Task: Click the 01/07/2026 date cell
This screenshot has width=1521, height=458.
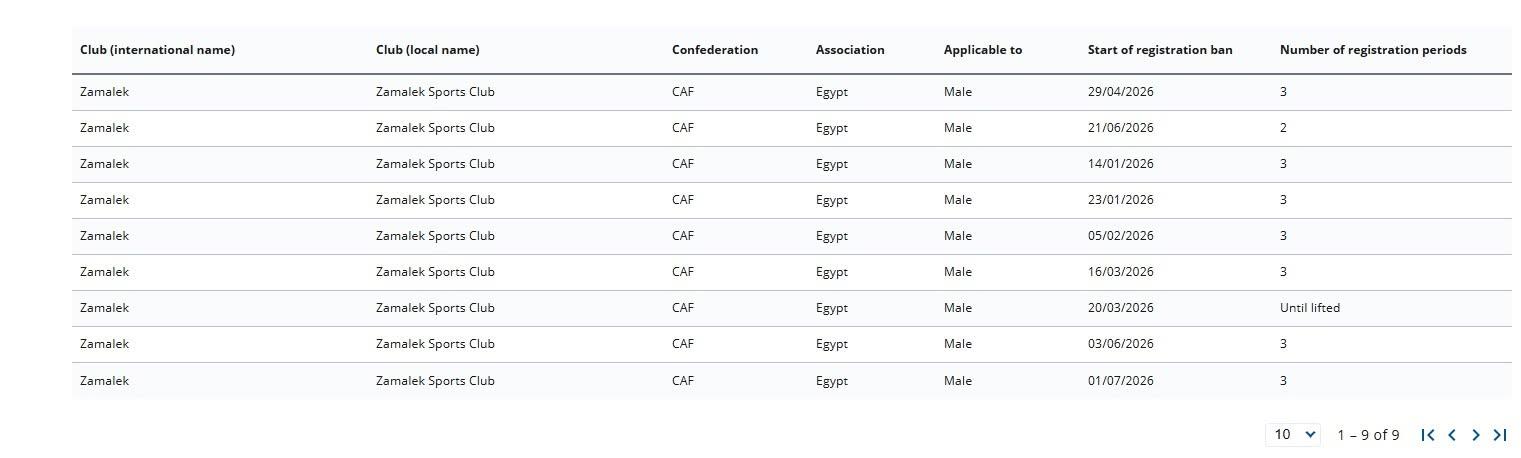Action: (x=1121, y=381)
